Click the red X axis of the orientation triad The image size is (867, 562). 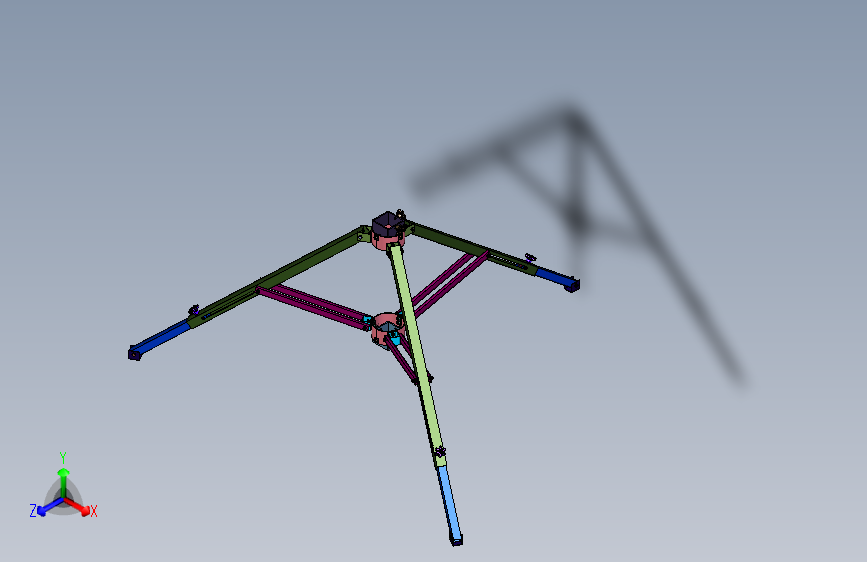tap(77, 506)
